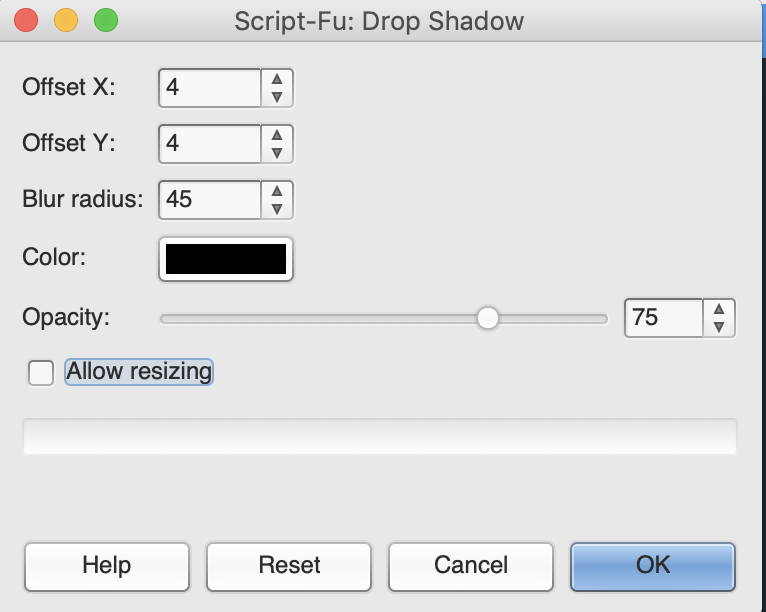This screenshot has width=766, height=612.
Task: Open the black shadow Color picker
Action: pos(226,259)
